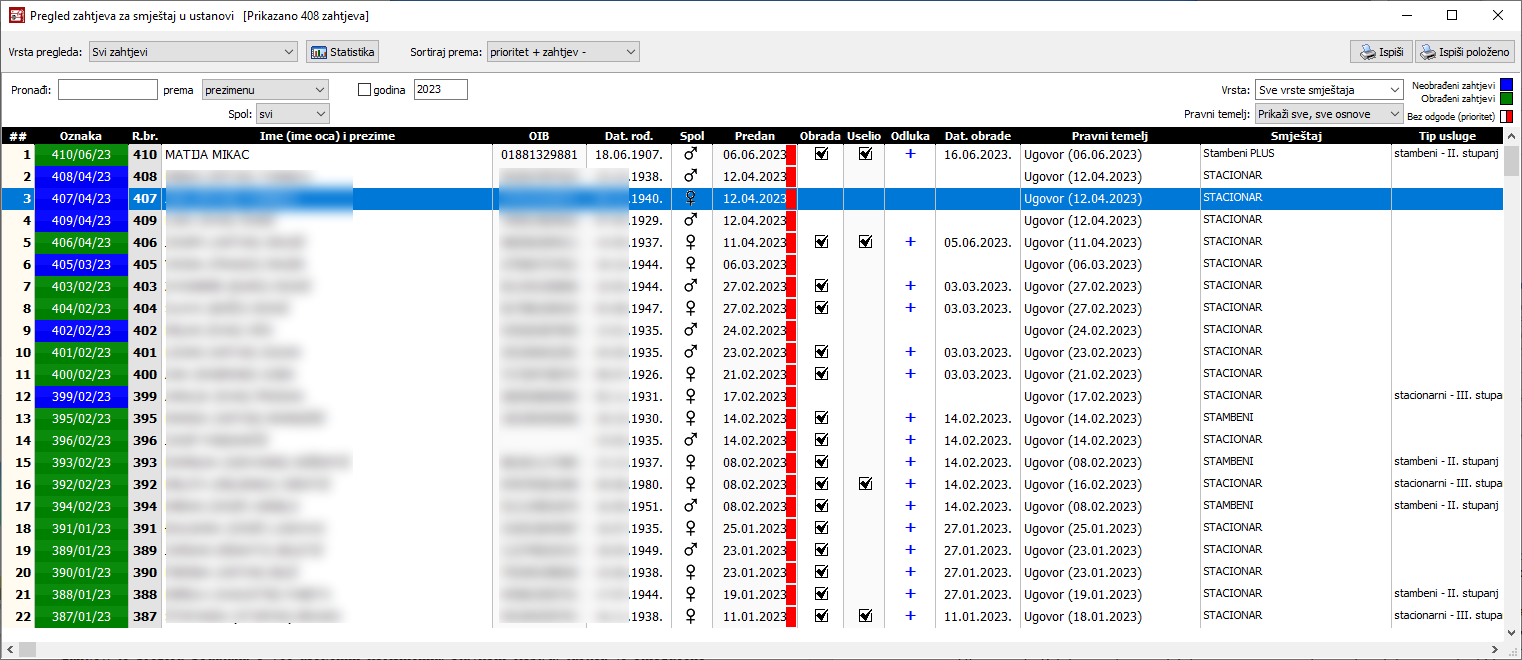This screenshot has width=1522, height=660.
Task: Open the Statistika chart button
Action: coord(342,52)
